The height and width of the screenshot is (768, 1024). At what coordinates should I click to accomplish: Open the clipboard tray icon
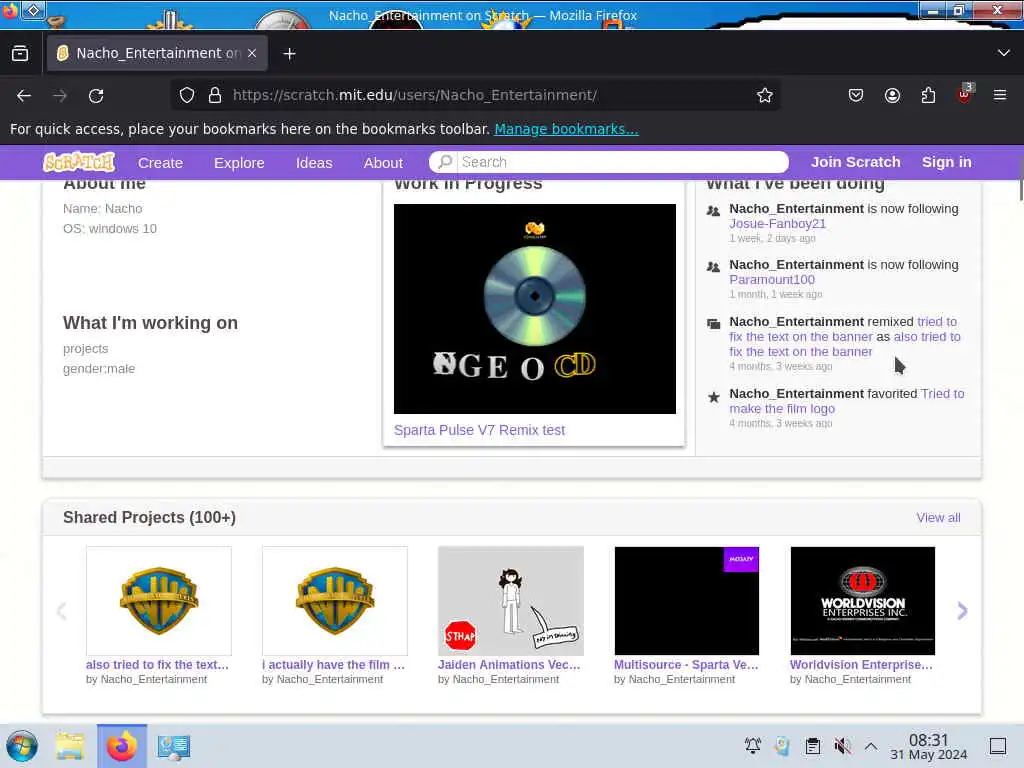pos(812,745)
